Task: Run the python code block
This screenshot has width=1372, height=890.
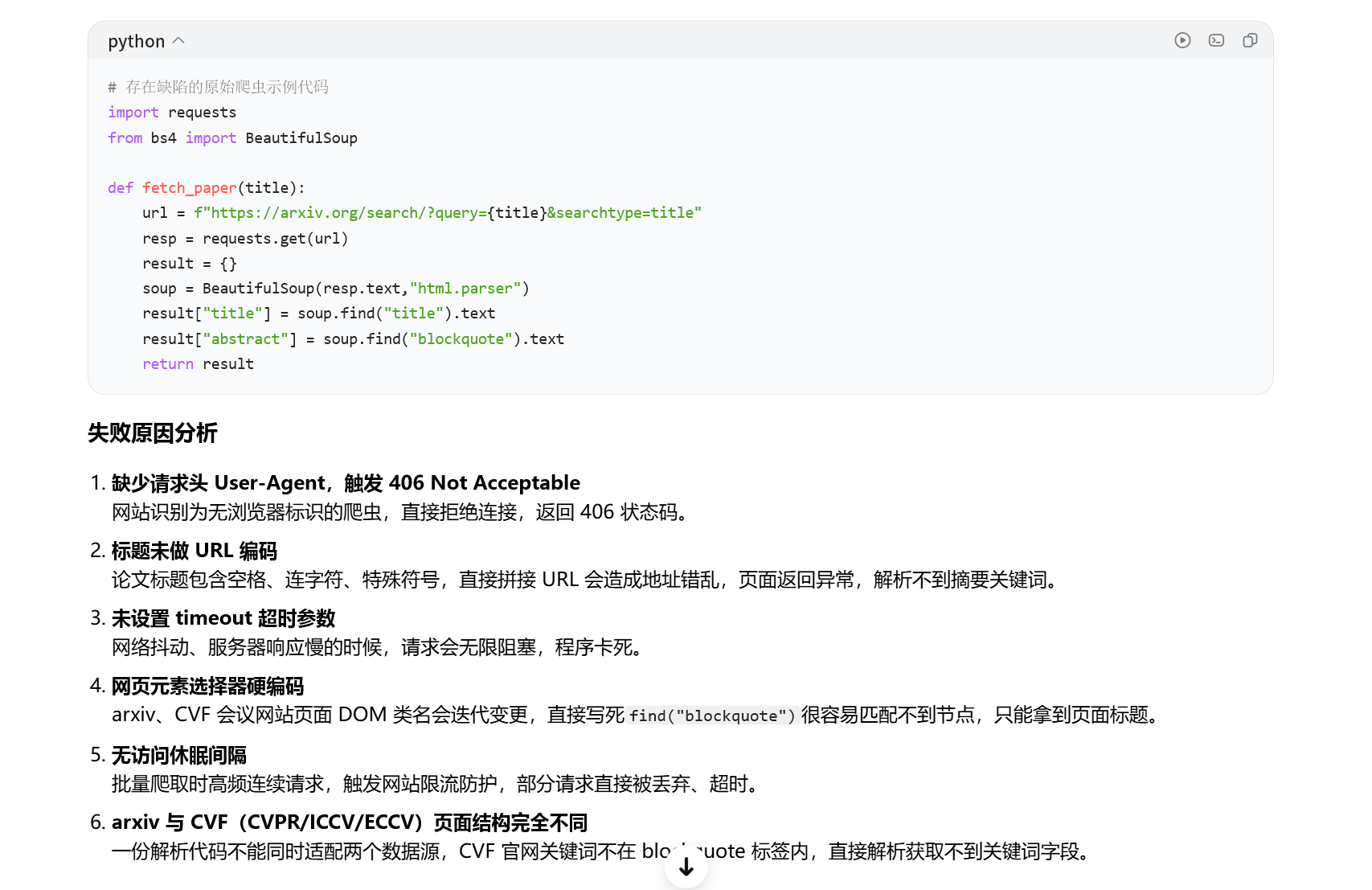Action: click(1182, 40)
